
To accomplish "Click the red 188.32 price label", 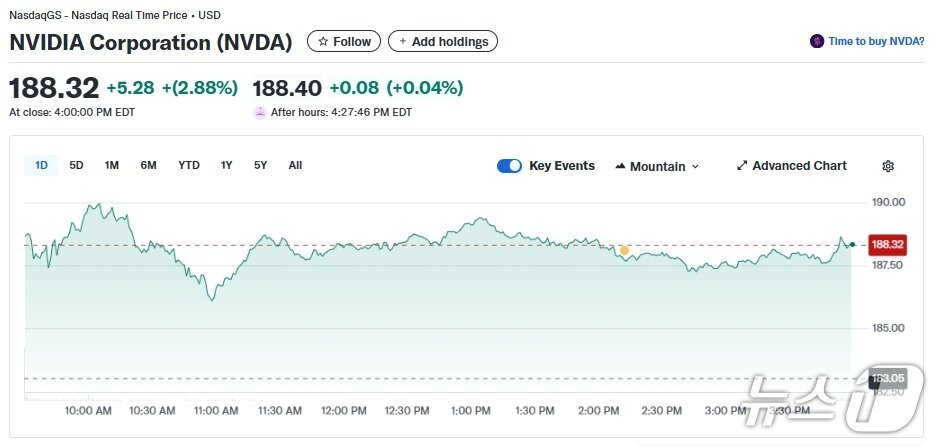I will point(888,244).
